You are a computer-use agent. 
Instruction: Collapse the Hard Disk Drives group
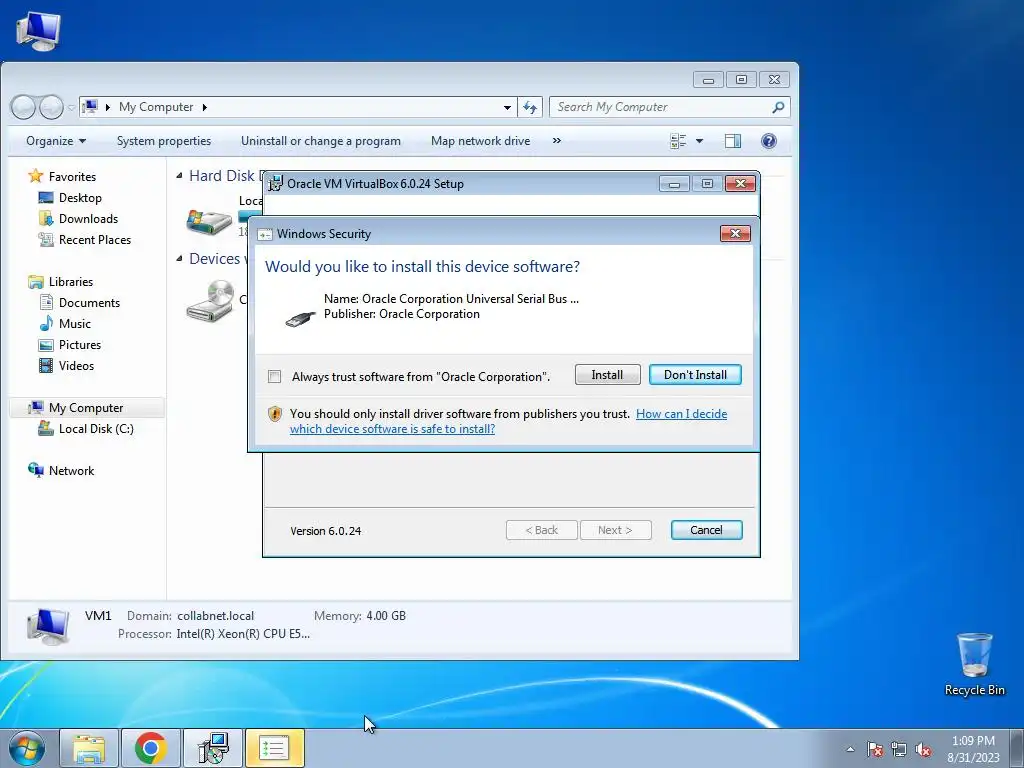[179, 176]
